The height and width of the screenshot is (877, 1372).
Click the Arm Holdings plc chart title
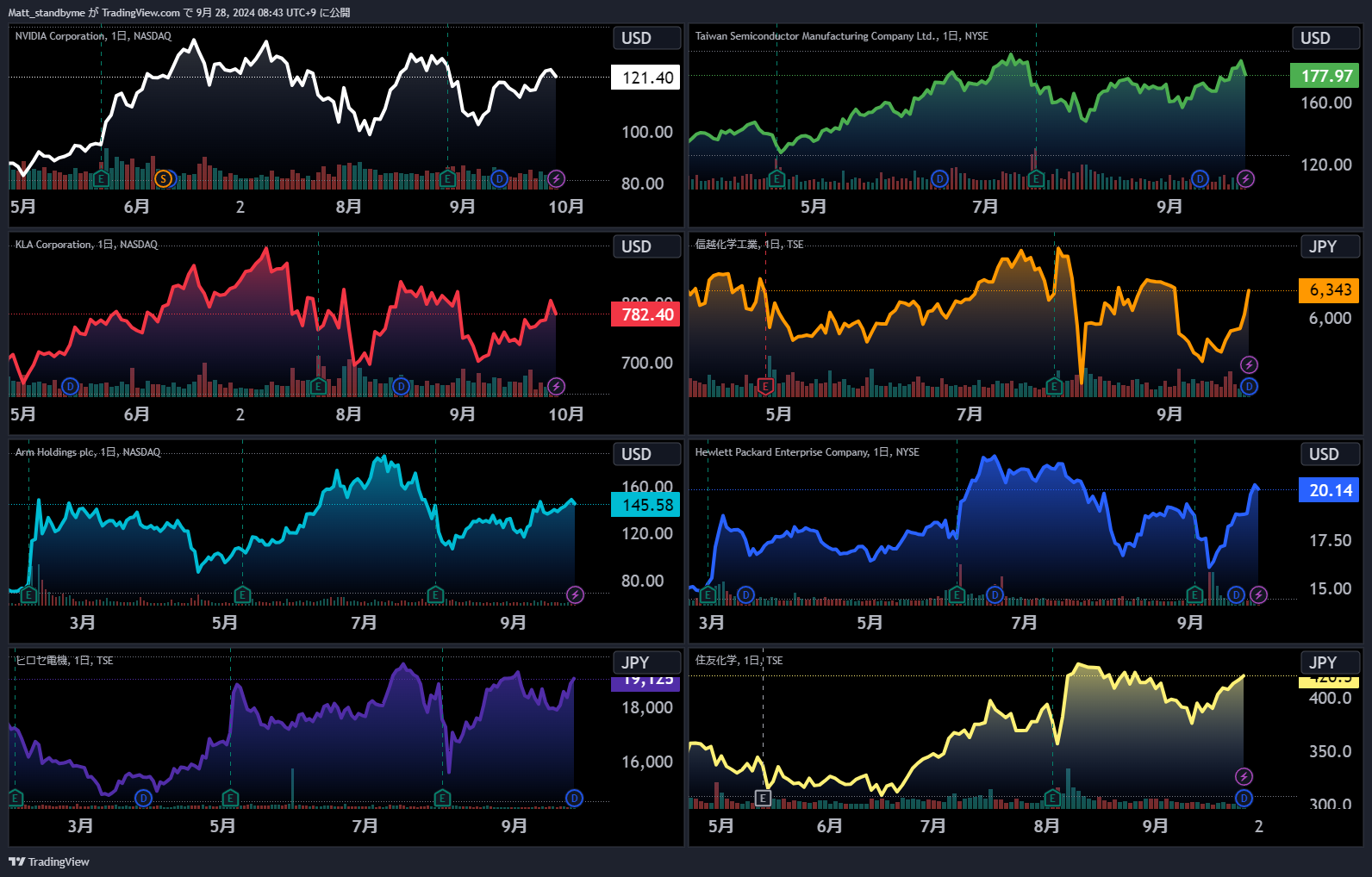[88, 452]
